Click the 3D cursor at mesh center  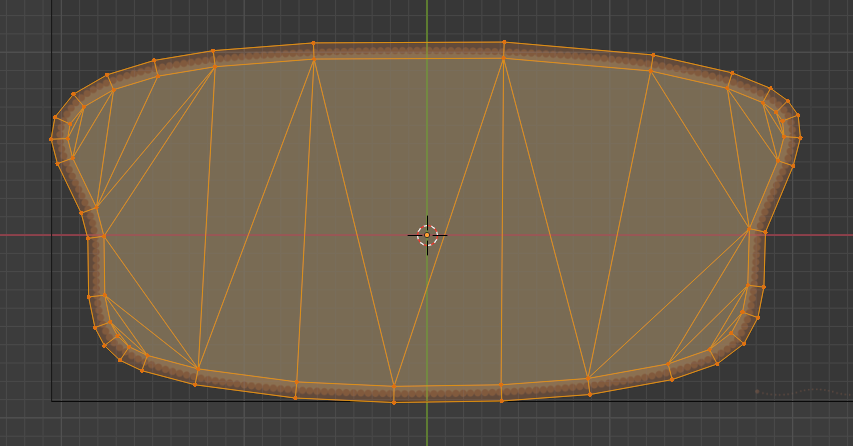pos(427,235)
